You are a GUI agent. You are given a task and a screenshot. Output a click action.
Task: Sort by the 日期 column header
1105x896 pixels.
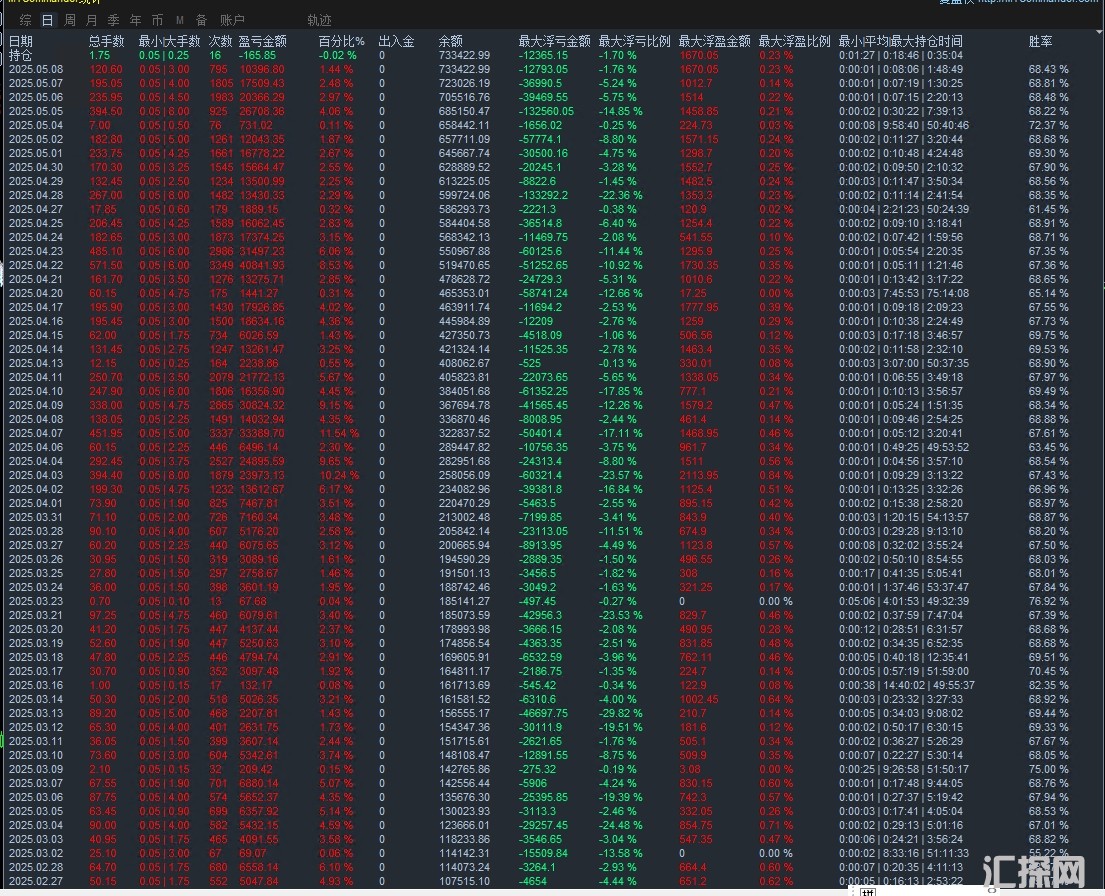click(21, 41)
